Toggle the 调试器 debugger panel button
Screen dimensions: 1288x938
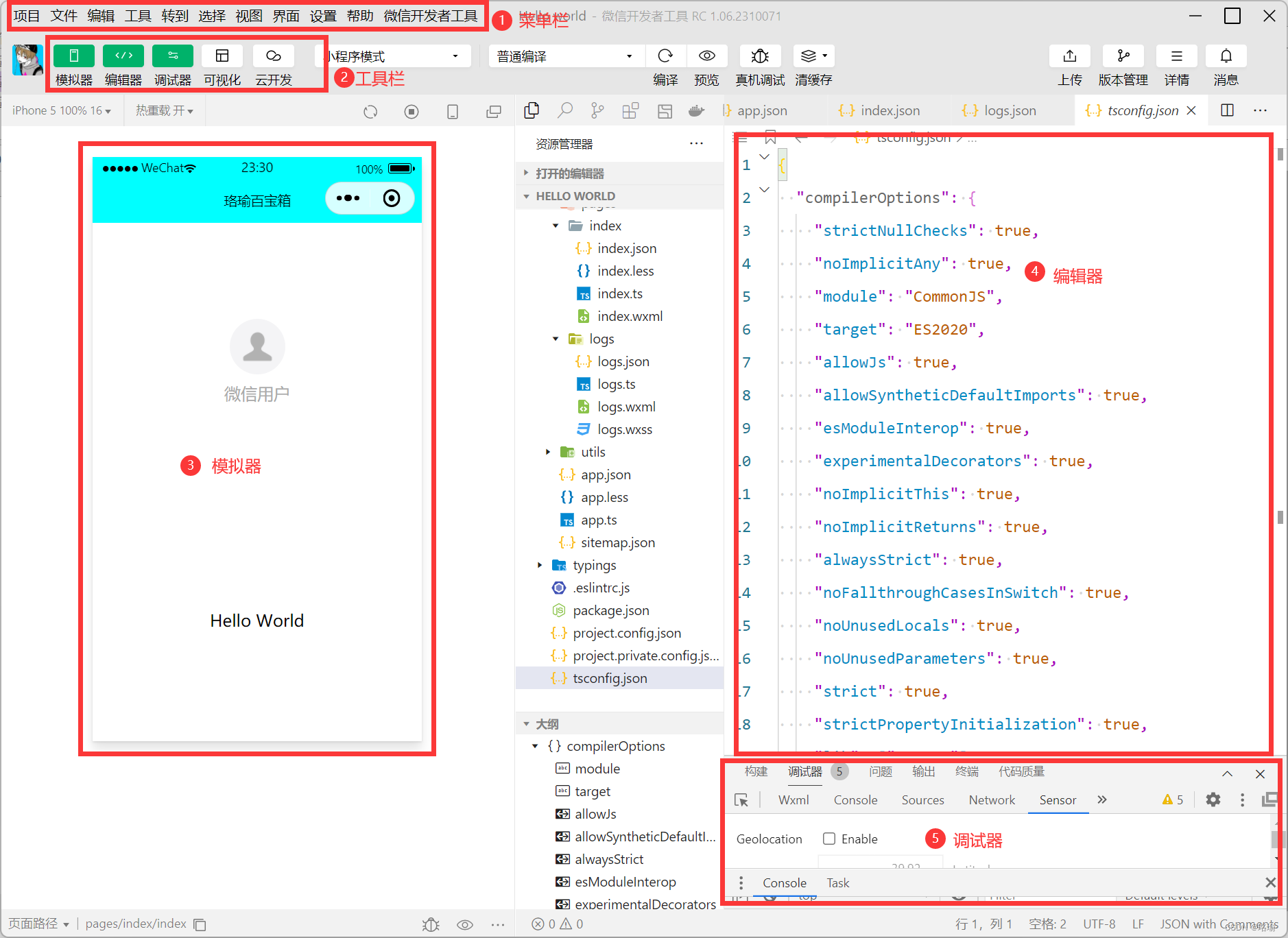tap(173, 56)
